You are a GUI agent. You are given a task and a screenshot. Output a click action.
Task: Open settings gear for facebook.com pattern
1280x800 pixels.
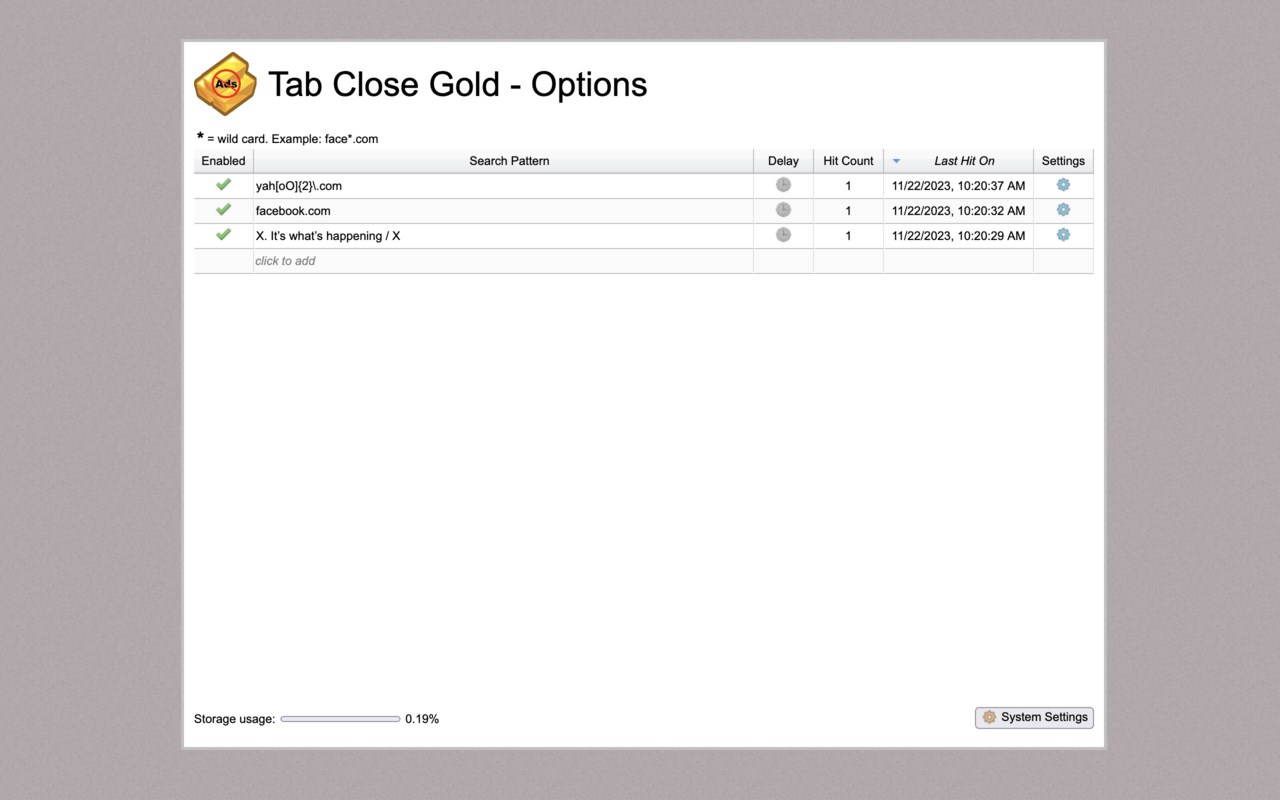click(1063, 210)
